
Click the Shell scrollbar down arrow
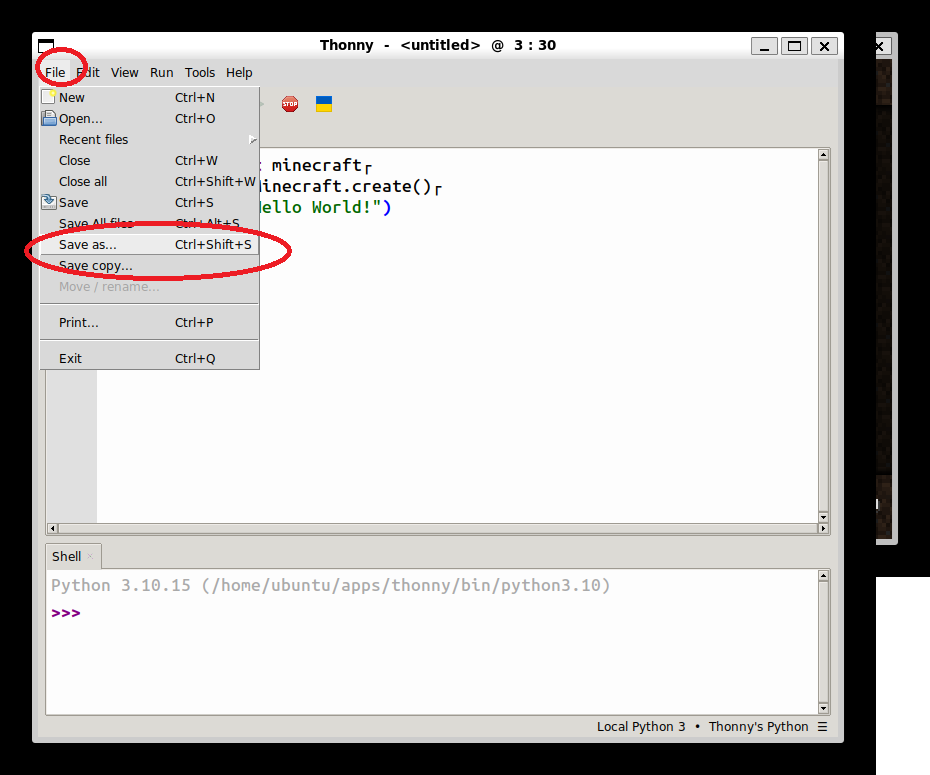(x=823, y=708)
